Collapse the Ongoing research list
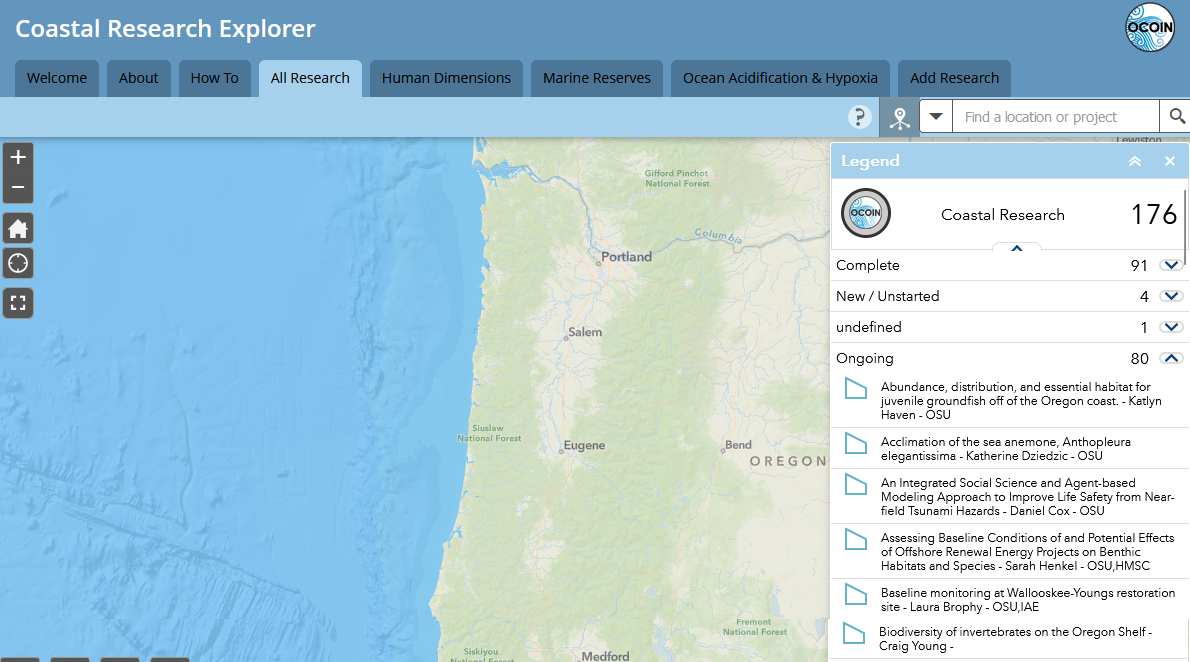The image size is (1190, 662). [1171, 359]
